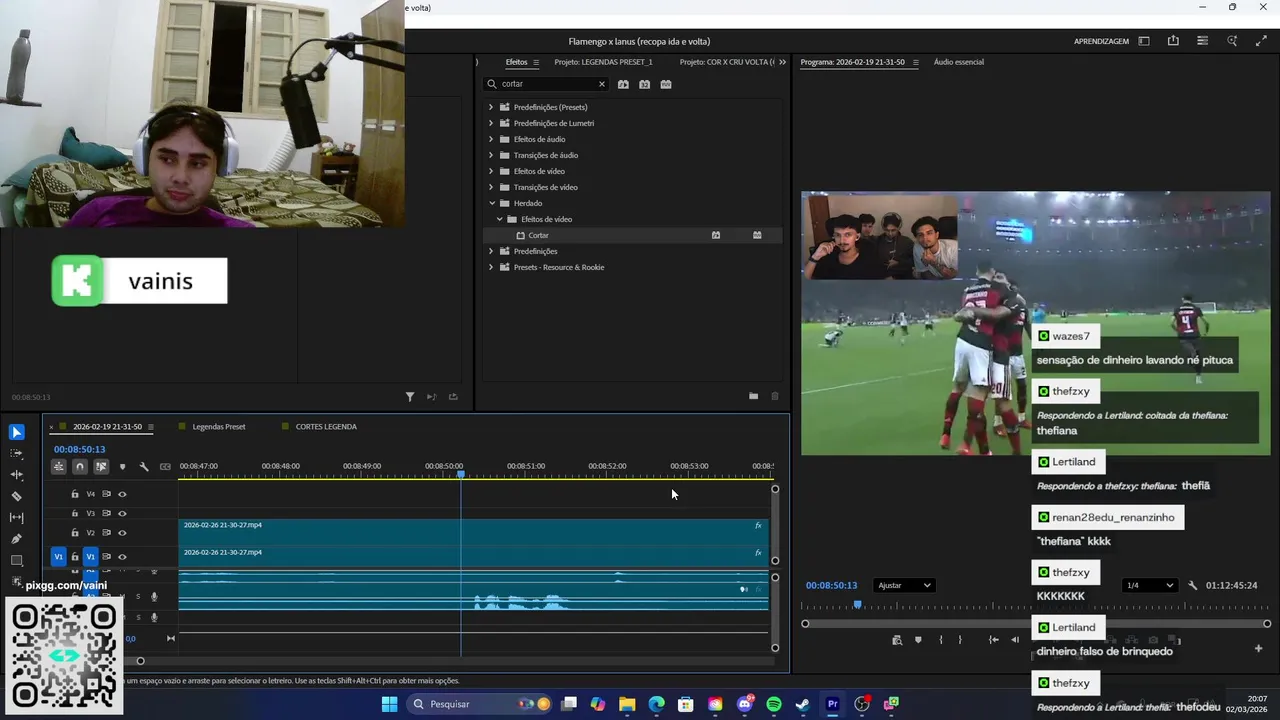Screen dimensions: 1280x720
Task: Toggle lock on track V2
Action: pyautogui.click(x=74, y=533)
